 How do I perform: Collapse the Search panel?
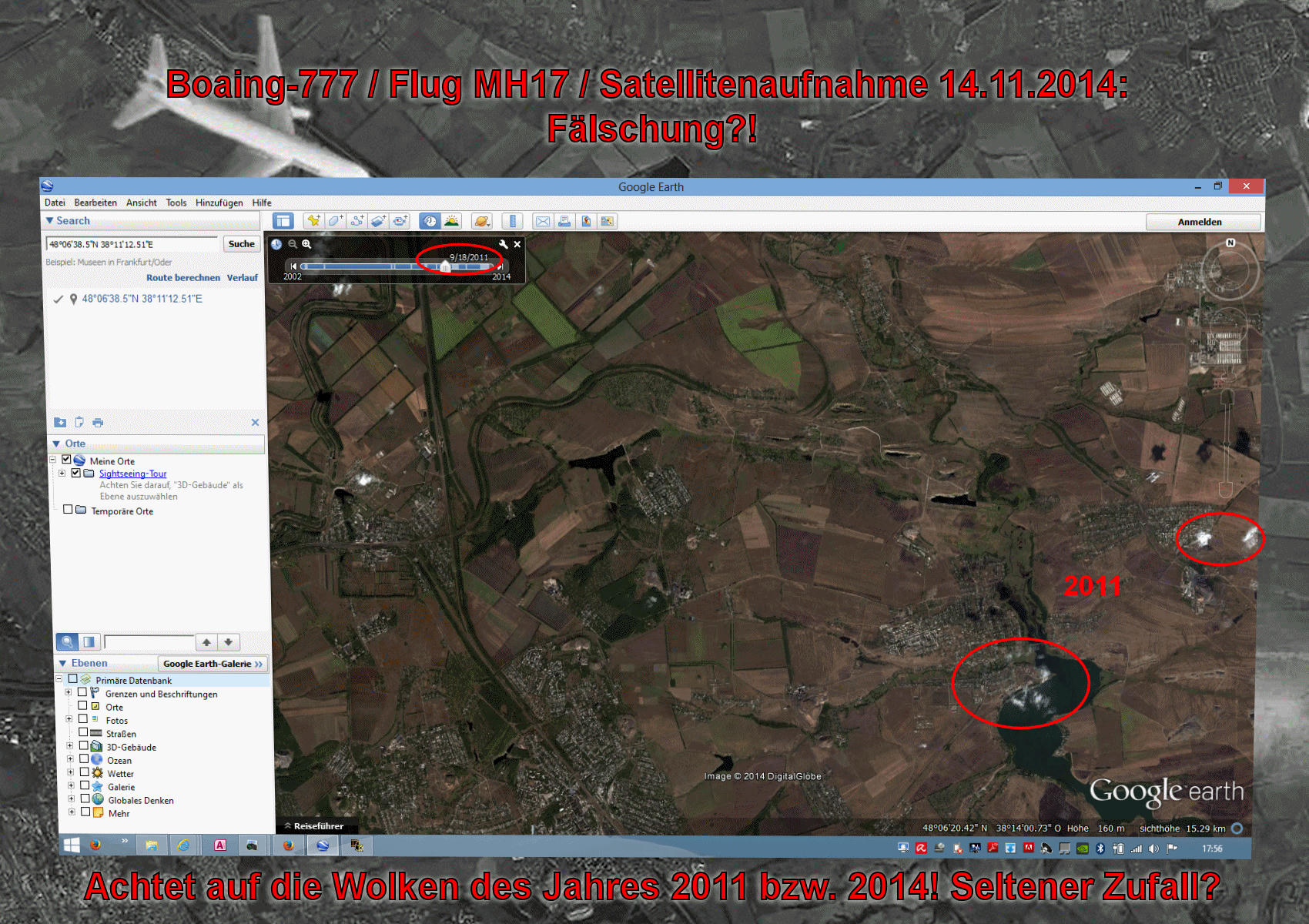point(50,220)
